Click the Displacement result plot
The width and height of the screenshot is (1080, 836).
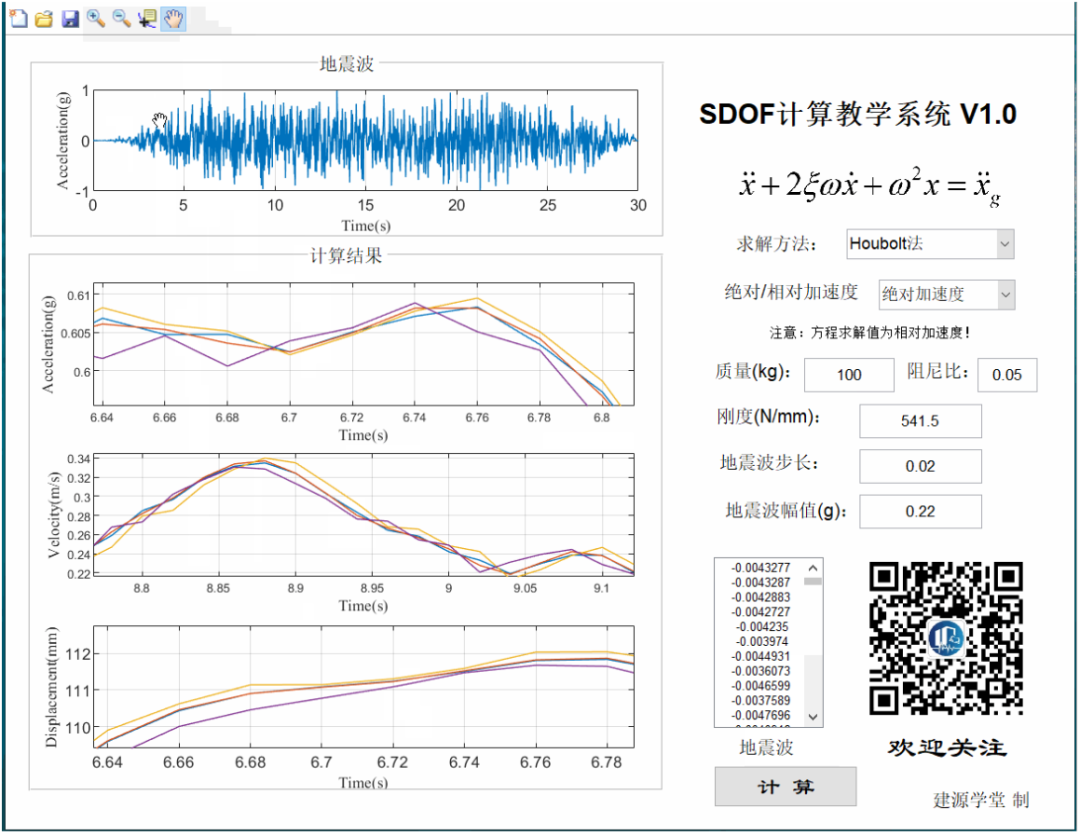(x=364, y=687)
